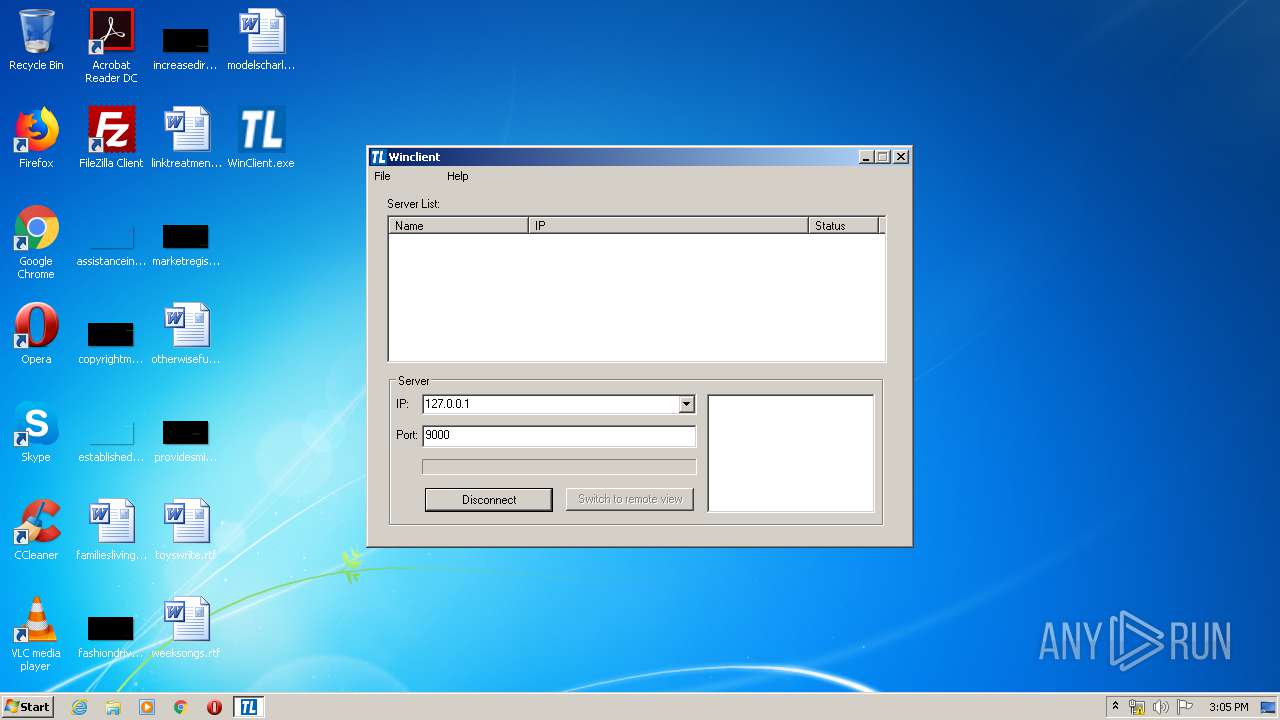Open the Google Chrome desktop shortcut
The width and height of the screenshot is (1280, 720).
(x=36, y=242)
